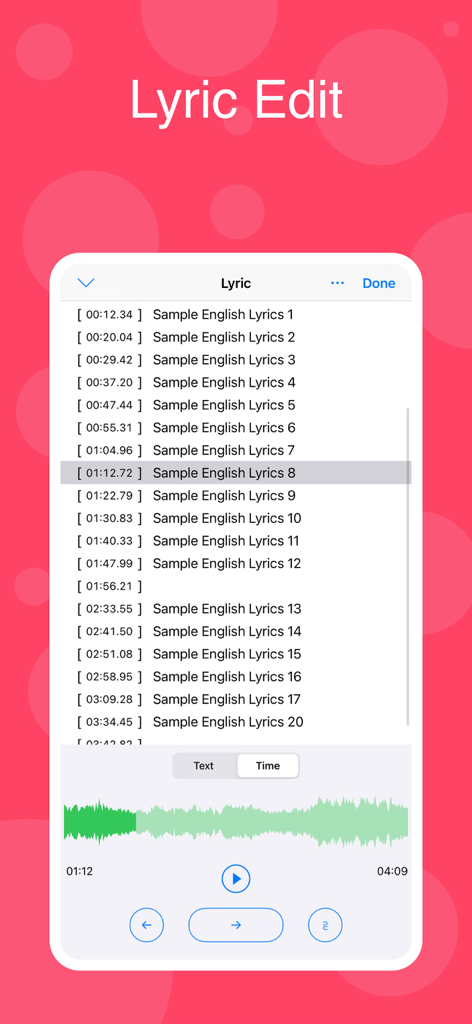472x1024 pixels.
Task: Select the timestamp 02:41.50
Action: click(x=109, y=632)
